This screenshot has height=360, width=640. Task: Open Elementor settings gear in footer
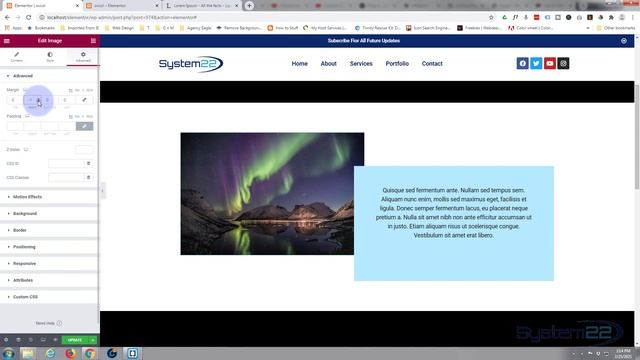6,340
